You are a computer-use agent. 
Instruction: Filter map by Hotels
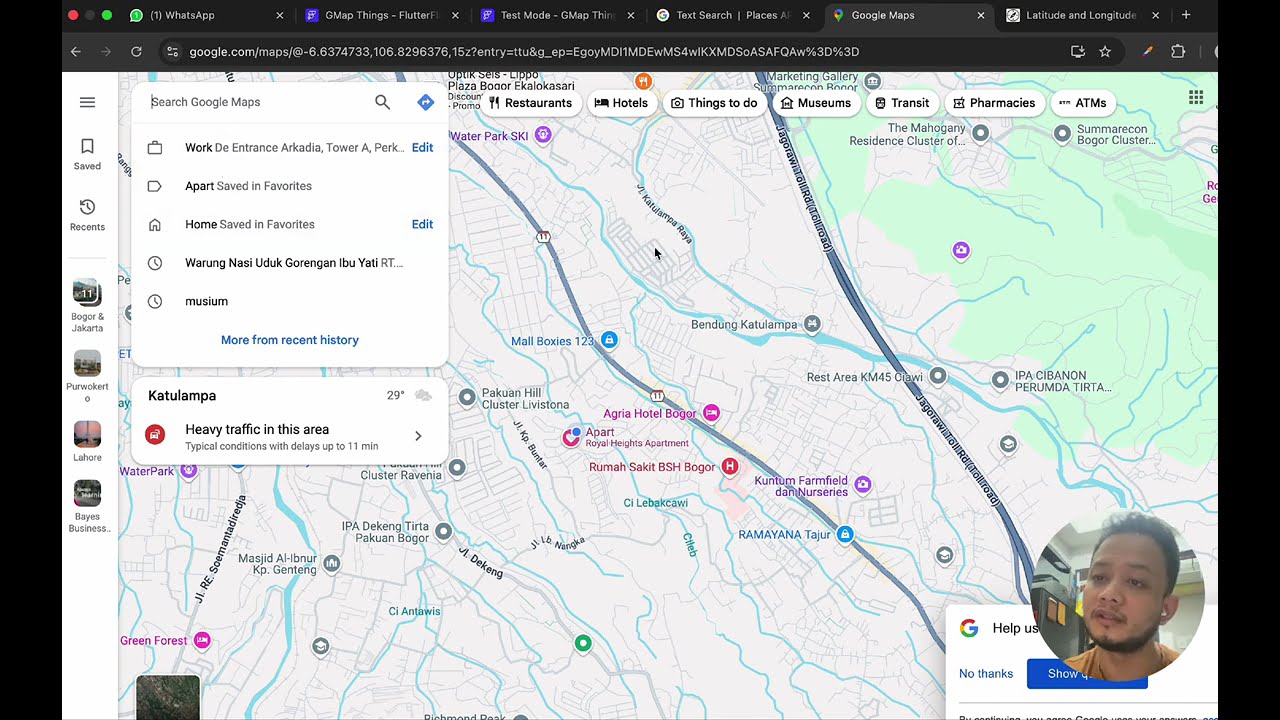tap(621, 103)
